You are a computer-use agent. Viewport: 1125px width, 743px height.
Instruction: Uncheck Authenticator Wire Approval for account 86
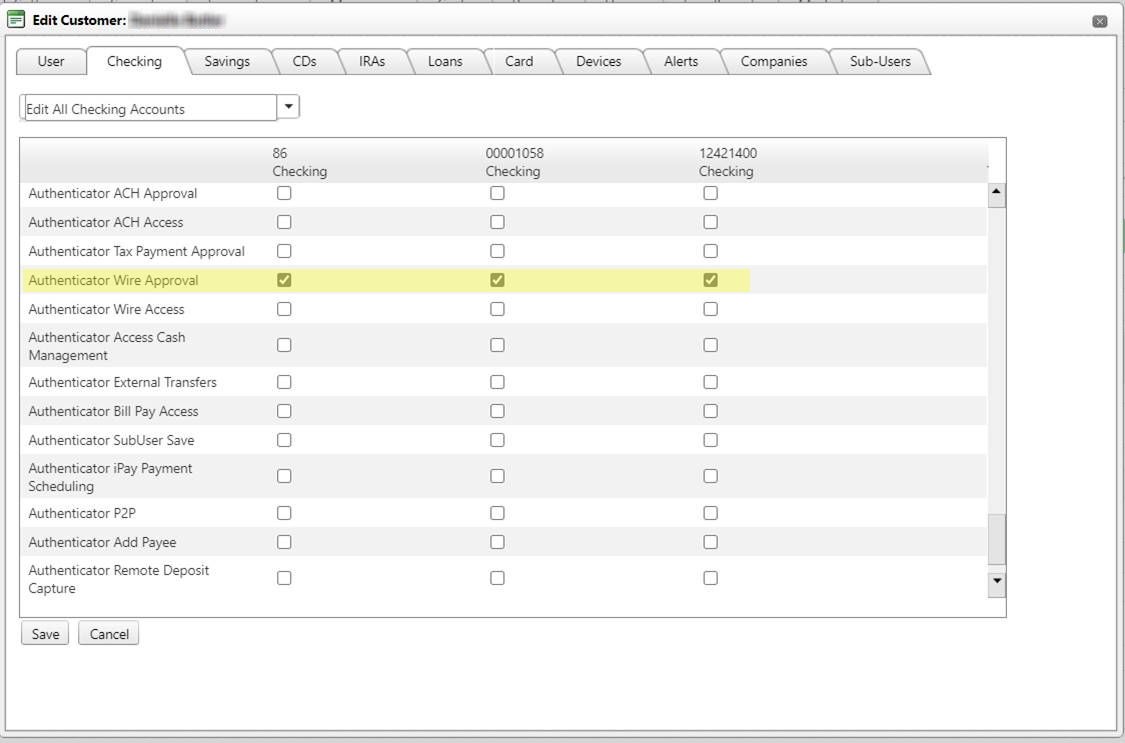coord(284,280)
